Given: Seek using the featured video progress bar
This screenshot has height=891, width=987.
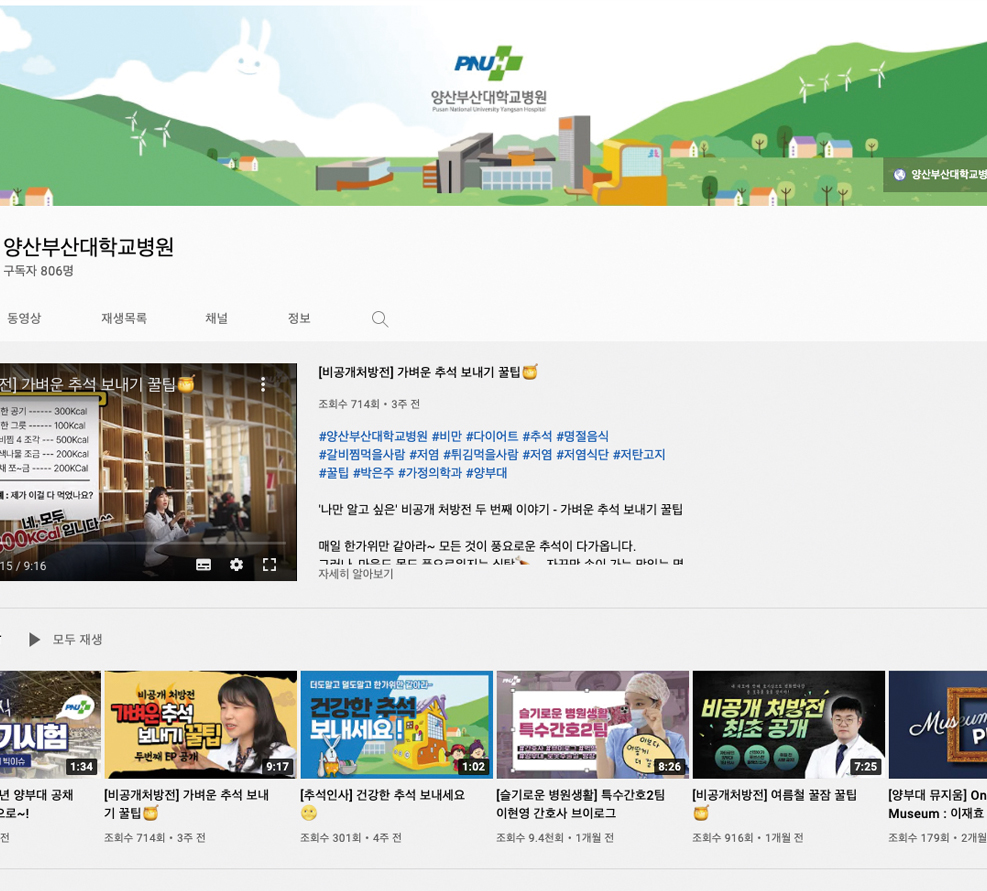Looking at the screenshot, I should (x=144, y=542).
